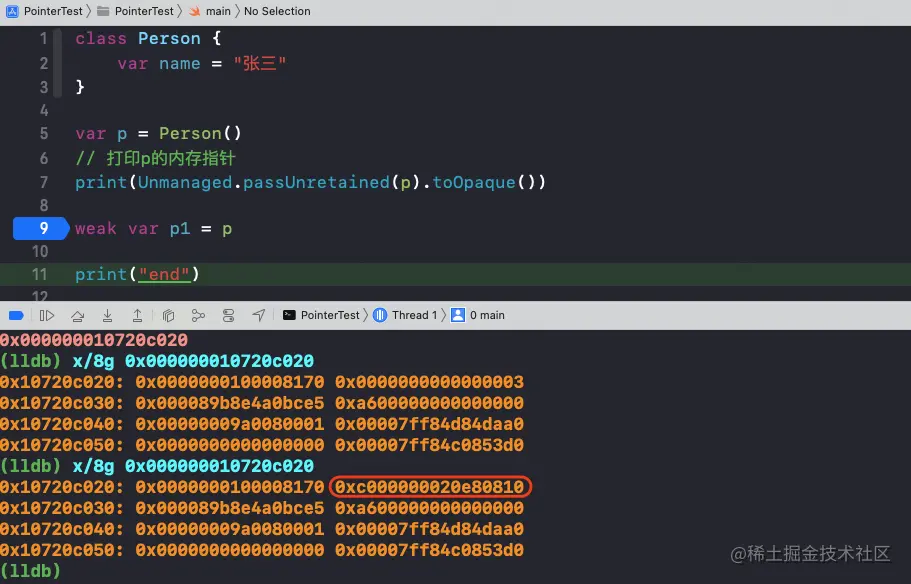Click the console output 0x000000010720c020 in red

tap(94, 340)
